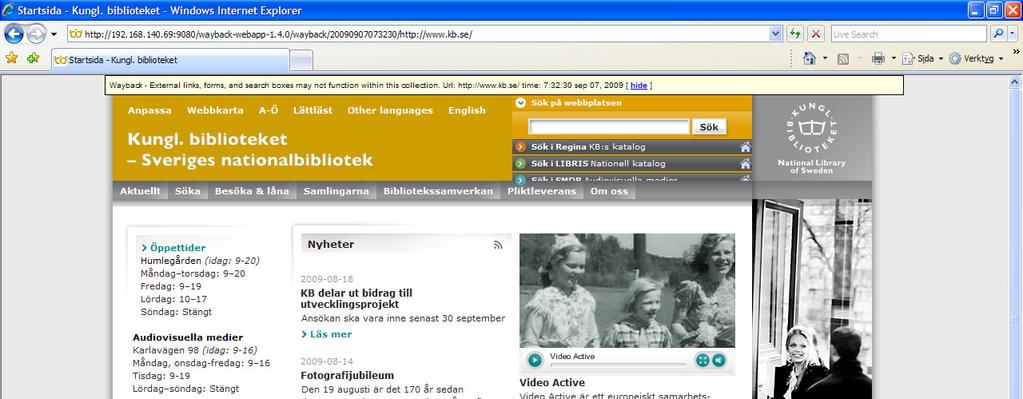Open the Sida menu

click(x=923, y=59)
